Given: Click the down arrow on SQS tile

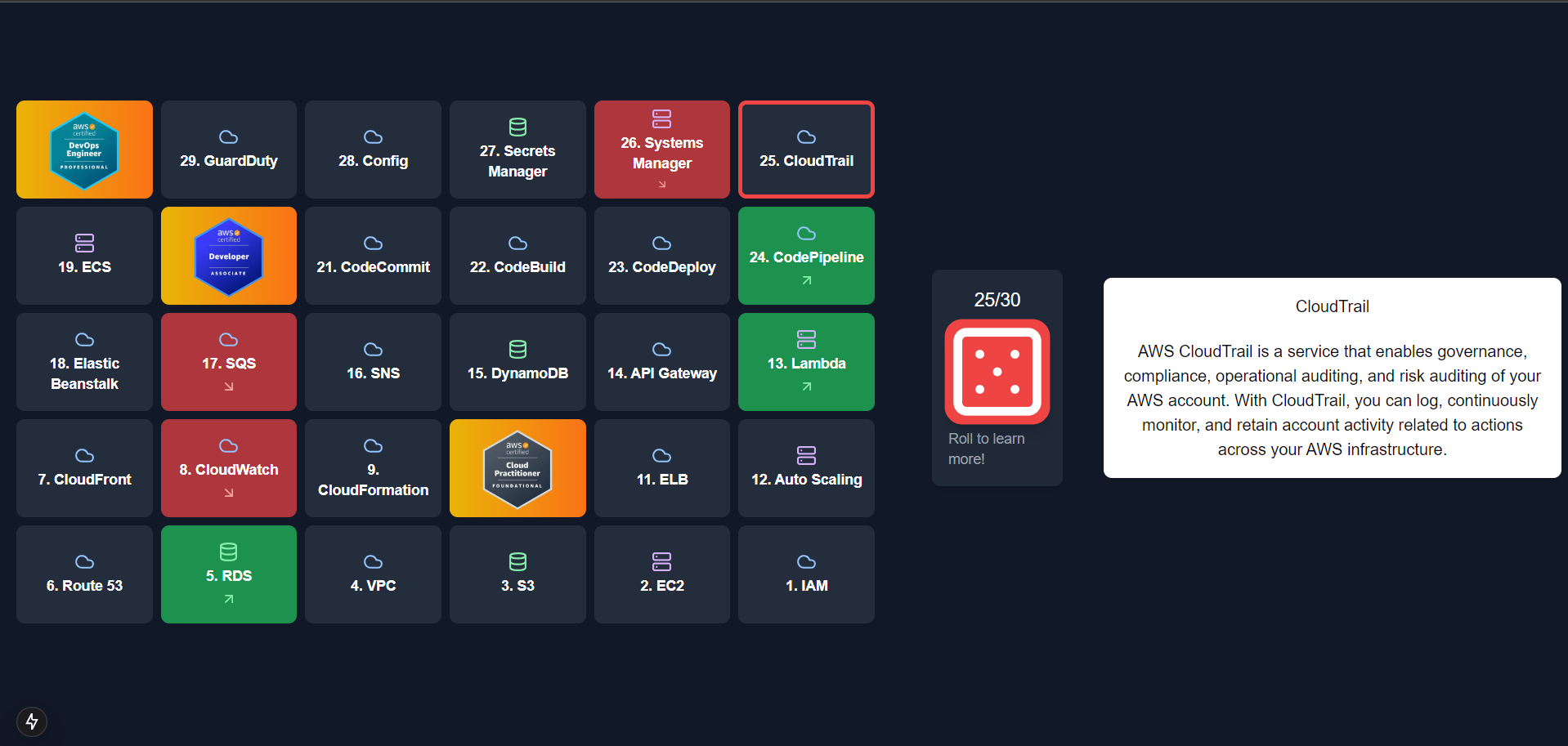Looking at the screenshot, I should click(229, 386).
